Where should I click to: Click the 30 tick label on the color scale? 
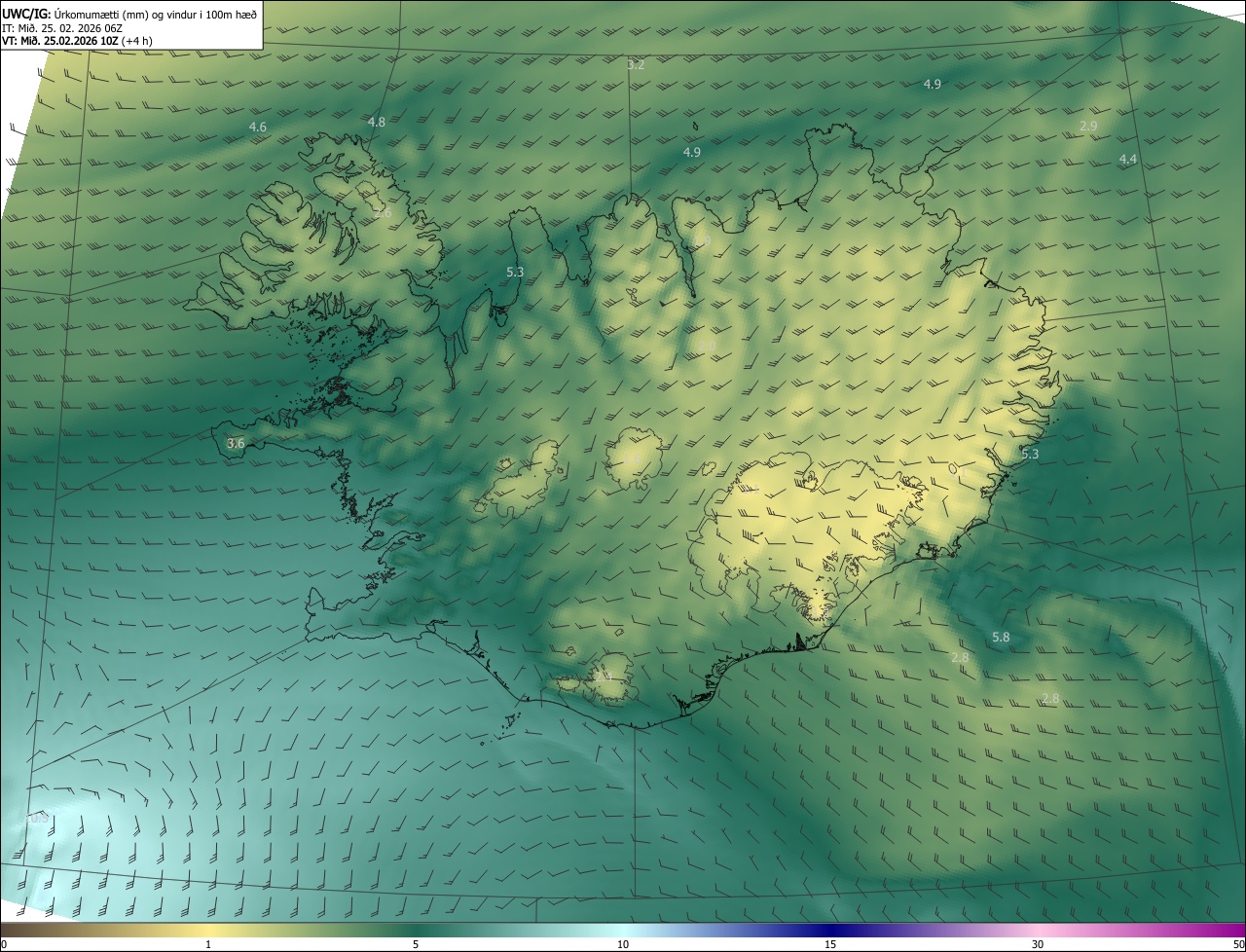1038,944
